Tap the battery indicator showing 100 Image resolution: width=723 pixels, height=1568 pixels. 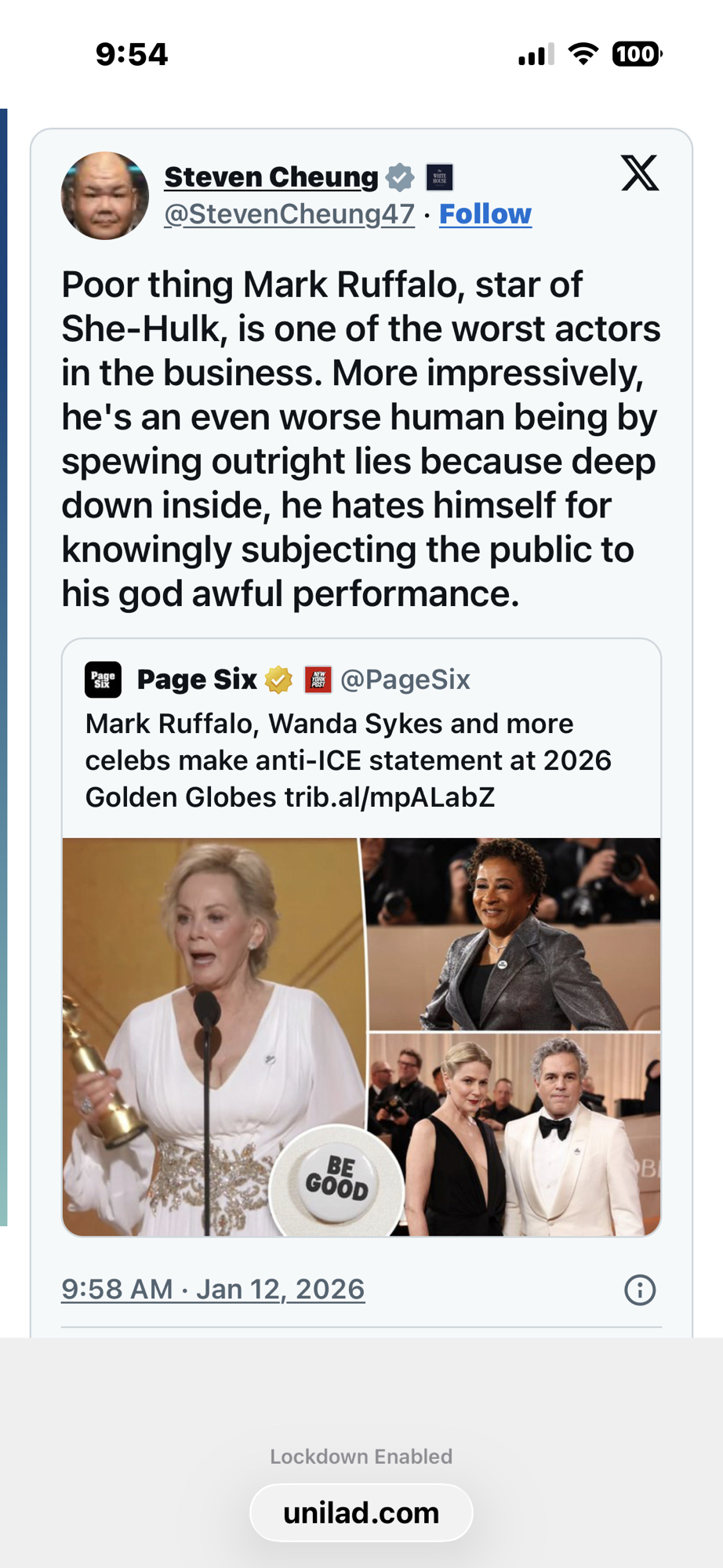pos(636,54)
